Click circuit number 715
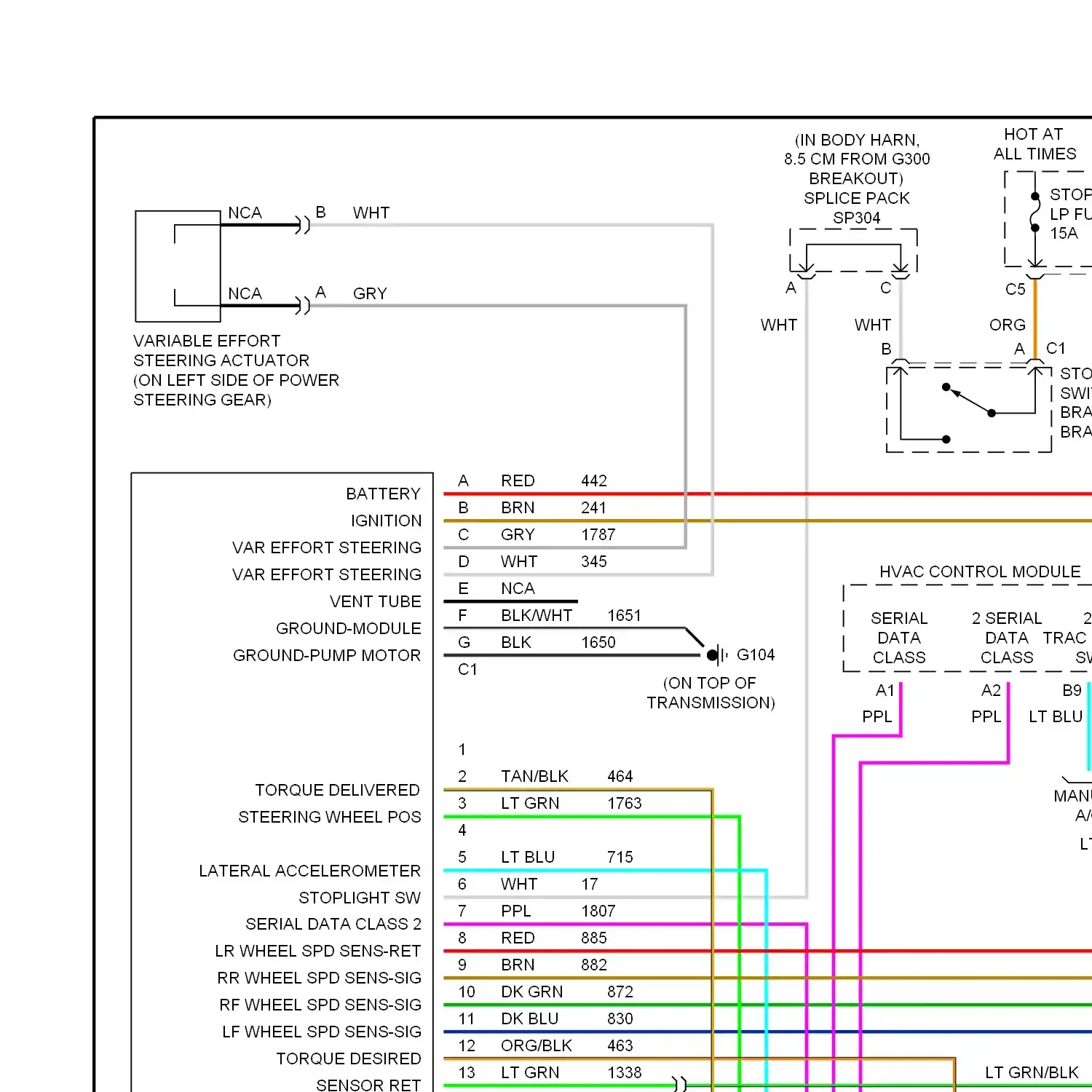 (x=620, y=857)
